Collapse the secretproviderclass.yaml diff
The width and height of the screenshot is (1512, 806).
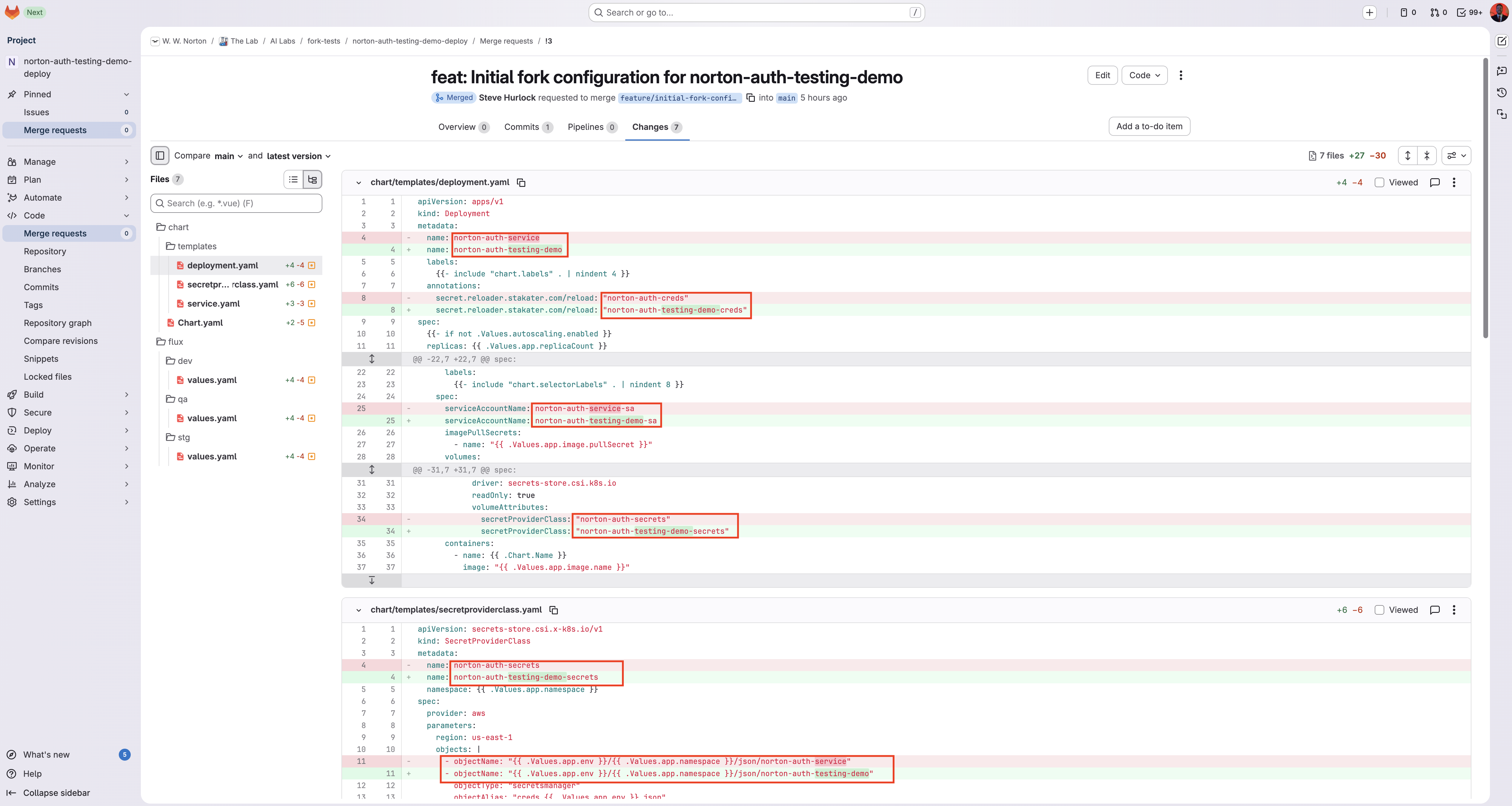(x=358, y=610)
